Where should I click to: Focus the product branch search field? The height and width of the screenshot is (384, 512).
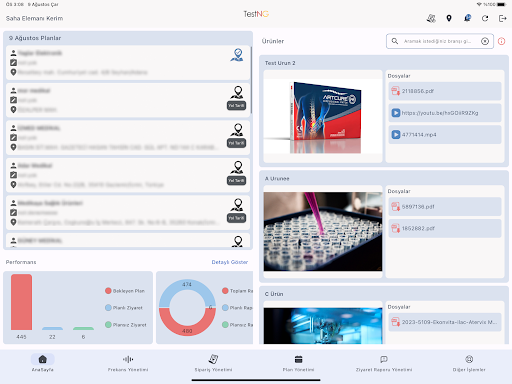[x=440, y=41]
